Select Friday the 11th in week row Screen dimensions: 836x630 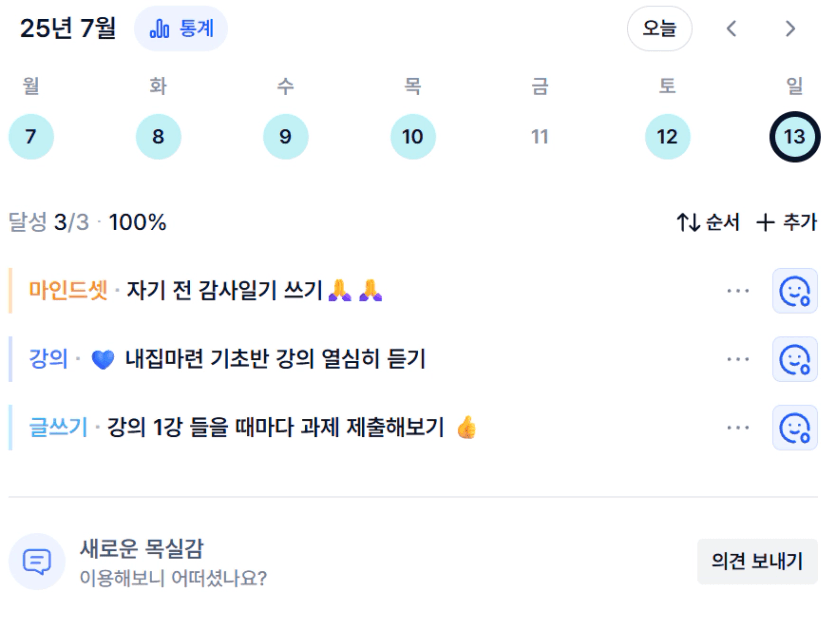(540, 137)
